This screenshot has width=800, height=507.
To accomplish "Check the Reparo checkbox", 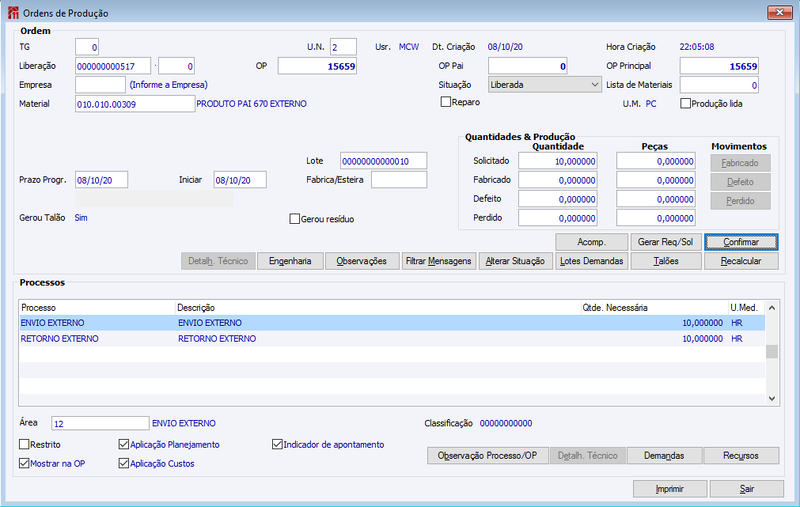I will tap(445, 102).
